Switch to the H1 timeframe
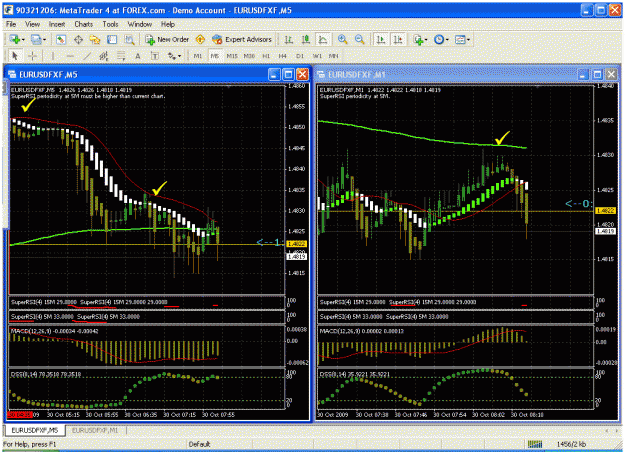This screenshot has width=625, height=452. (x=266, y=56)
